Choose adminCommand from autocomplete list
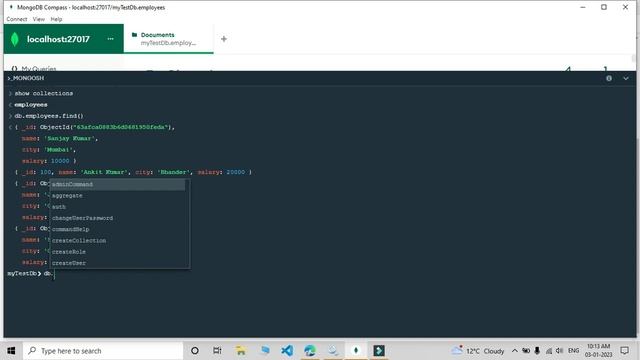This screenshot has width=640, height=360. [x=118, y=184]
